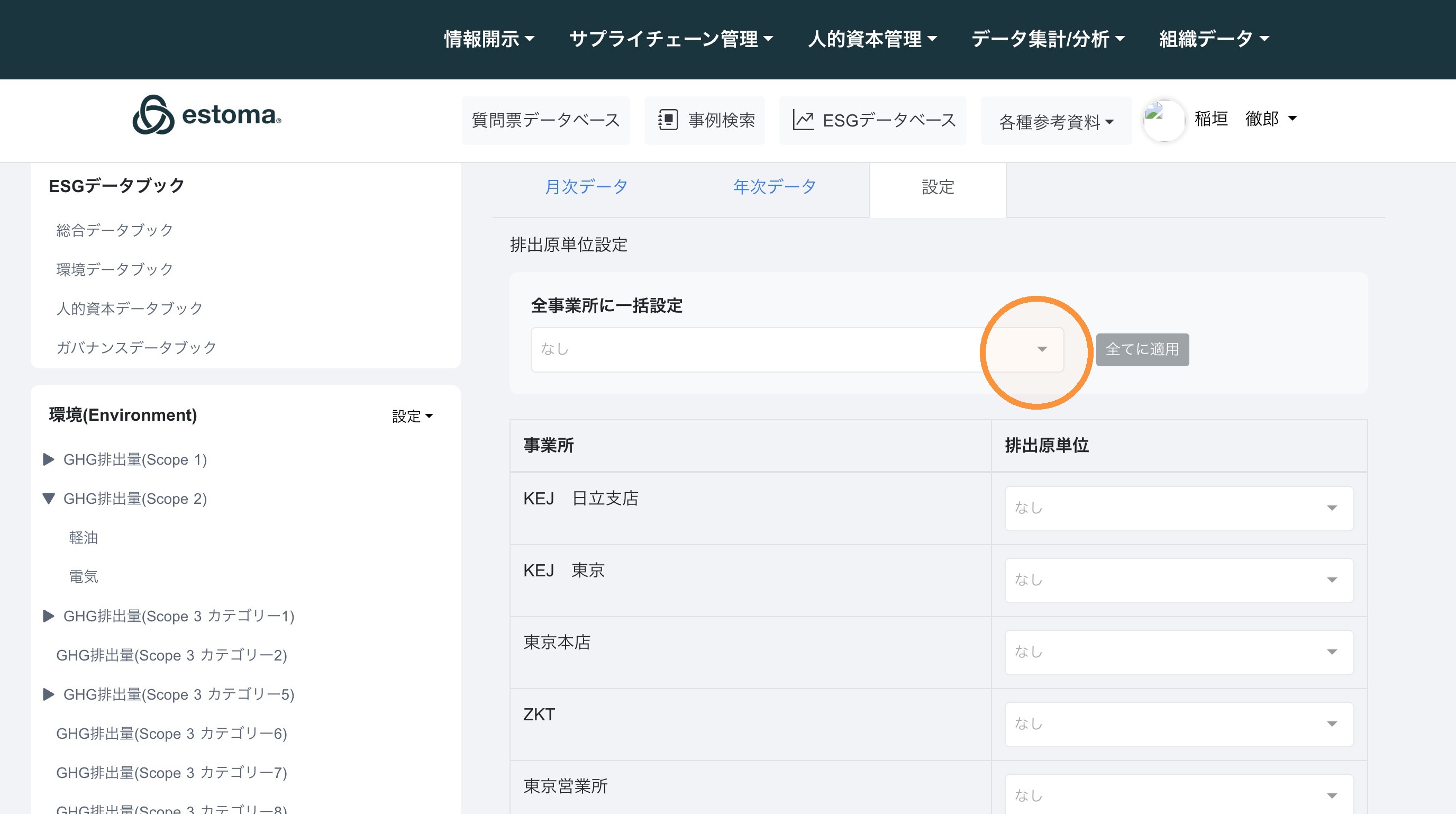Open 人的資本データブック link

tap(130, 308)
